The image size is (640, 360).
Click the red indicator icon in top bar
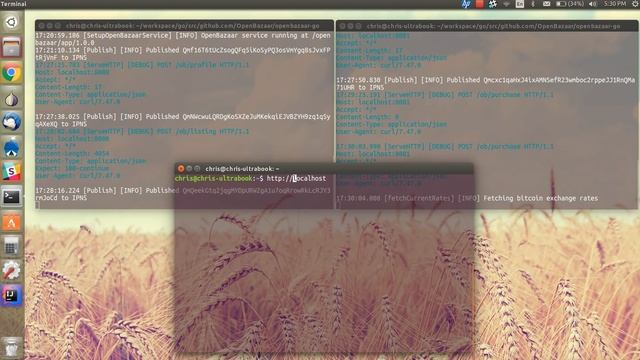coord(480,4)
